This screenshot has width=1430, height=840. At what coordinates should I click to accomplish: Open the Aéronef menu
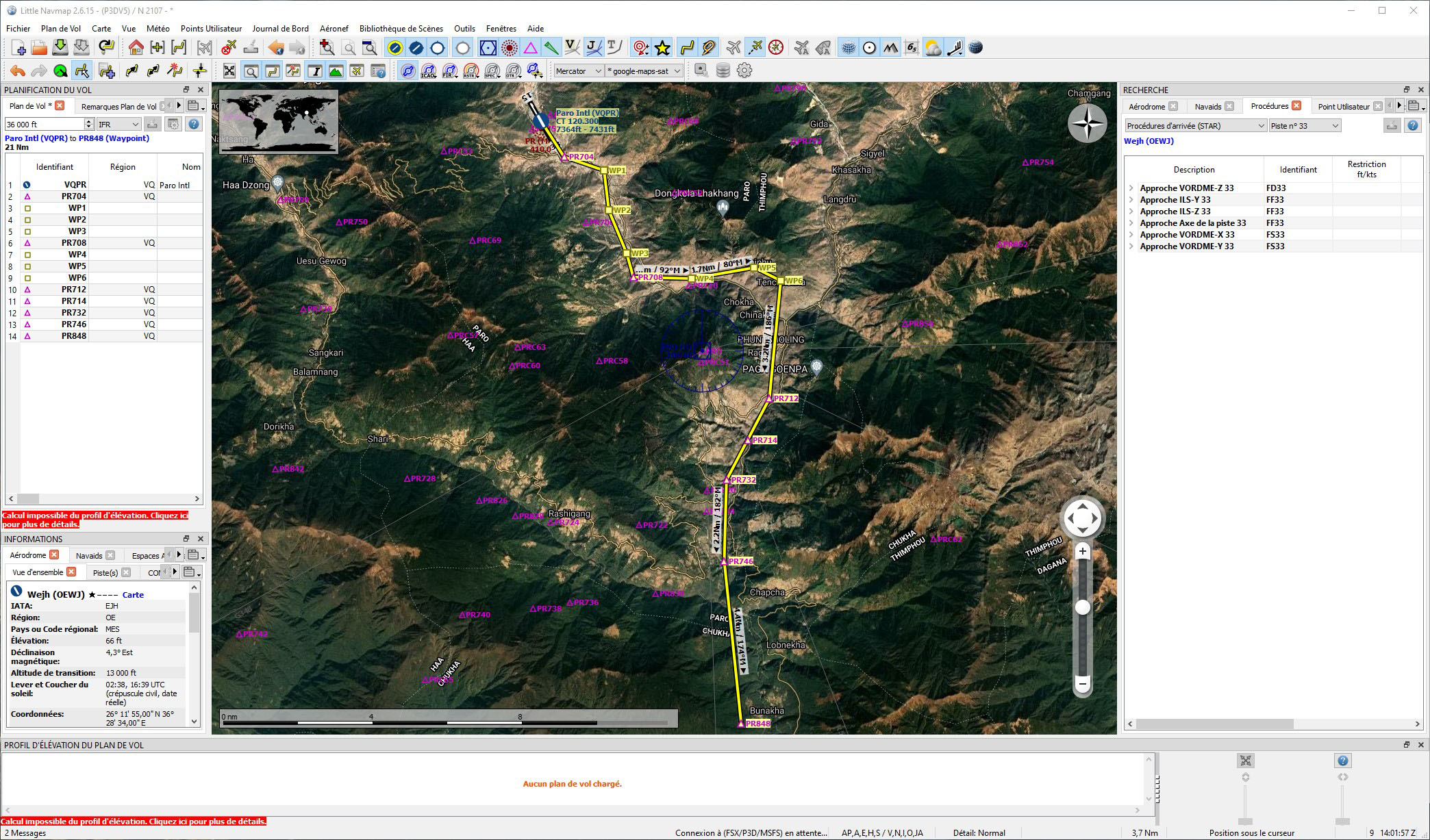point(334,29)
